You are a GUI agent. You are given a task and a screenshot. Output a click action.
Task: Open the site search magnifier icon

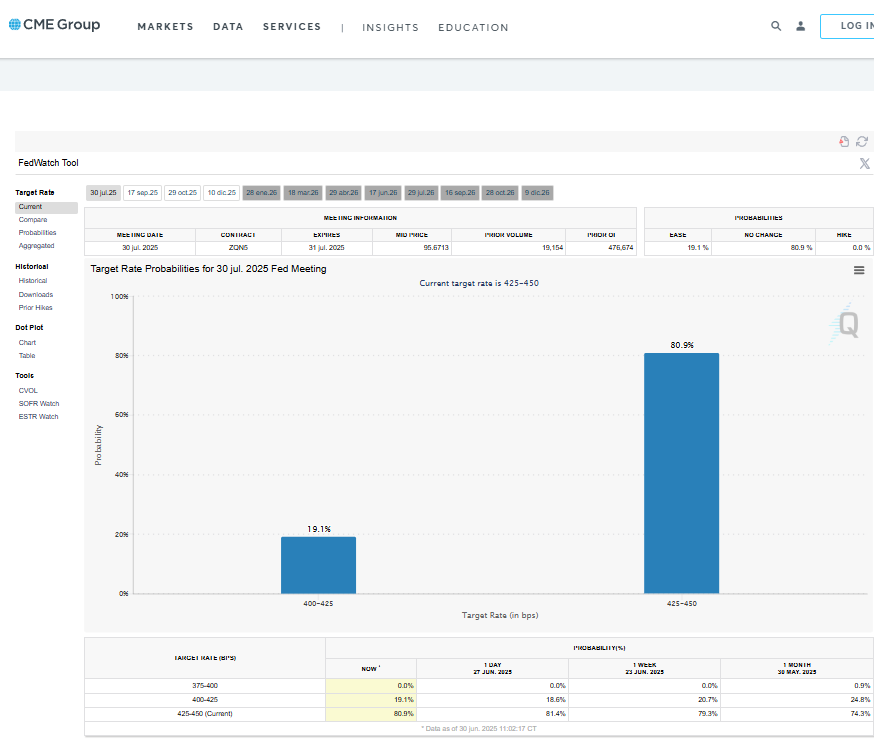tap(776, 26)
